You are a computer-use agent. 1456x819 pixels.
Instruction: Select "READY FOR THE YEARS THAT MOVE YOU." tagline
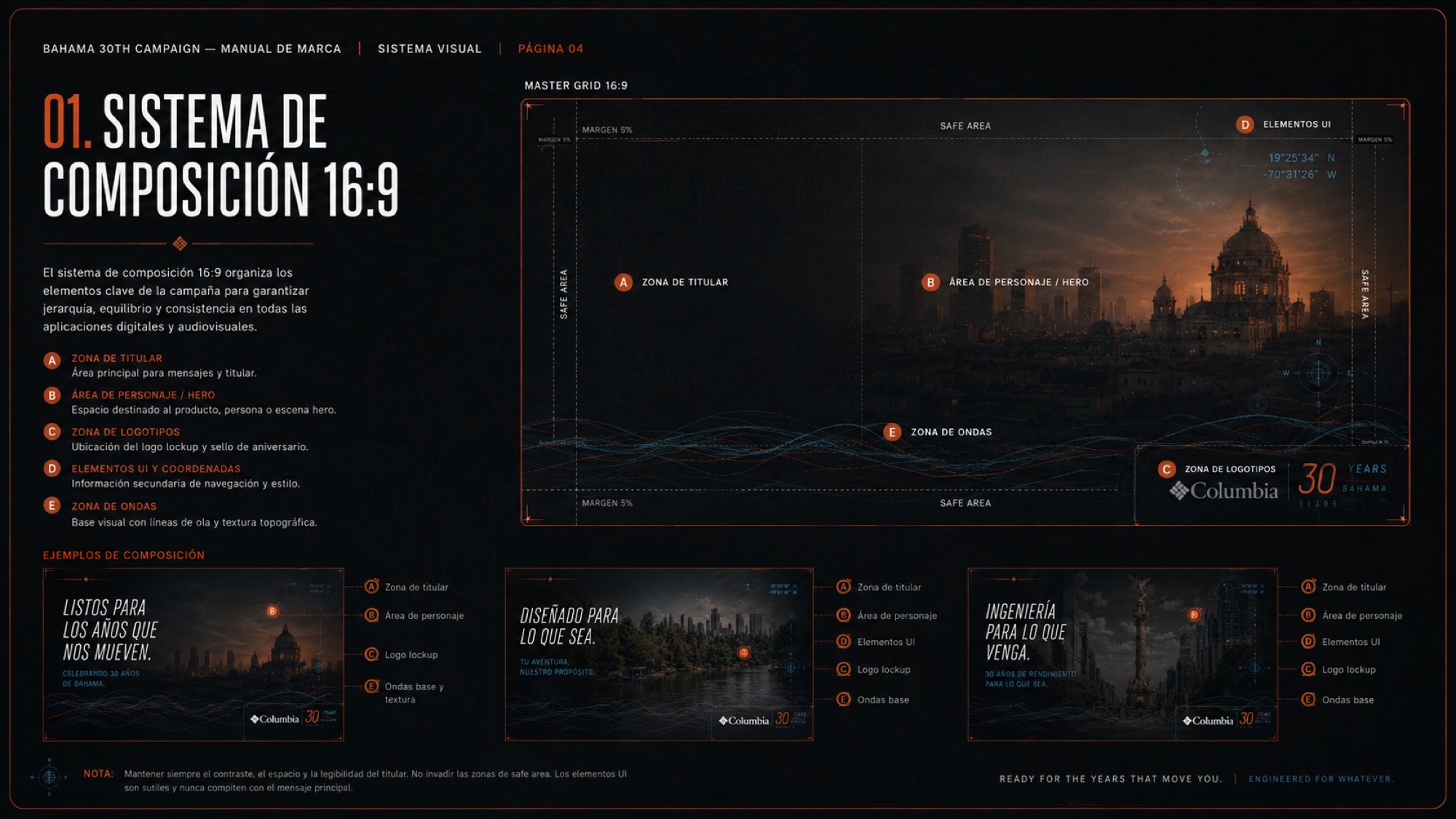[1111, 779]
